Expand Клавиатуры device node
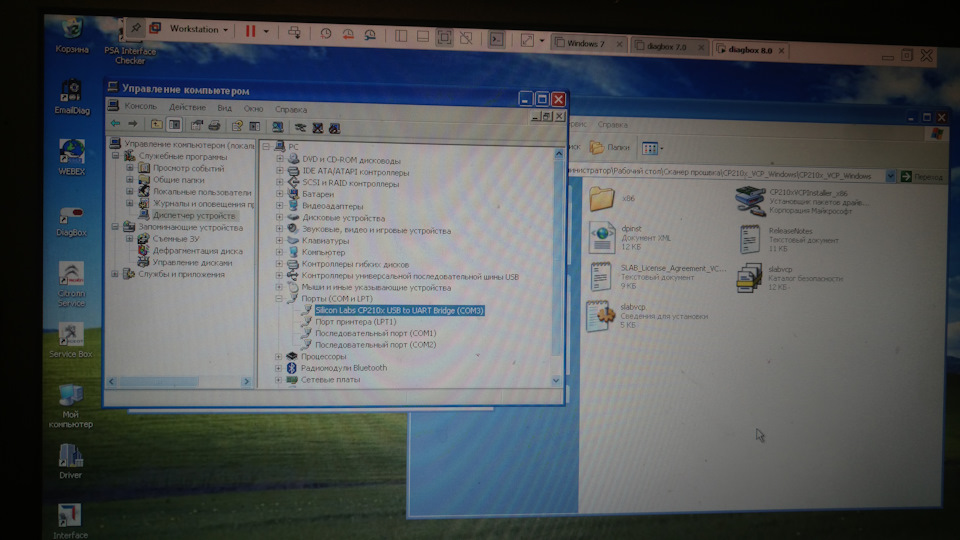The width and height of the screenshot is (960, 540). coord(279,240)
